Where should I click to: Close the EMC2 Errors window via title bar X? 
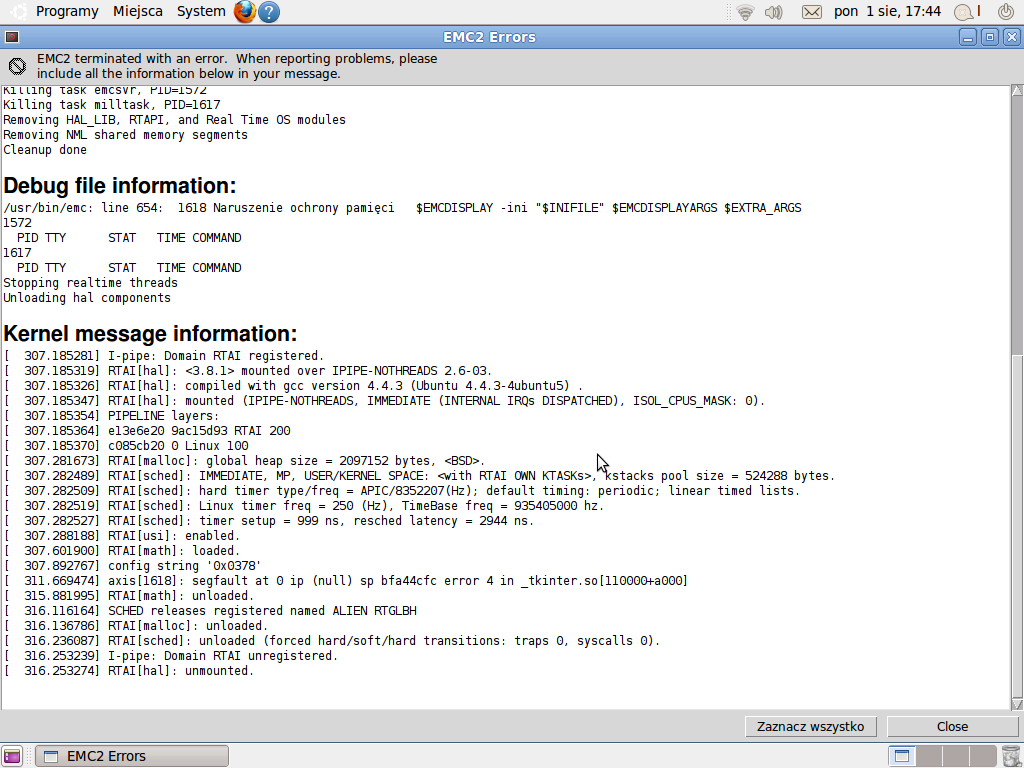click(x=1012, y=37)
